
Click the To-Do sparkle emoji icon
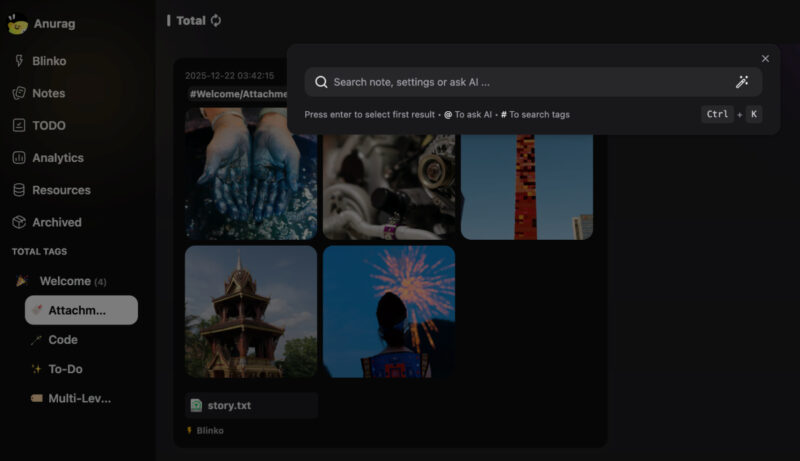point(36,369)
